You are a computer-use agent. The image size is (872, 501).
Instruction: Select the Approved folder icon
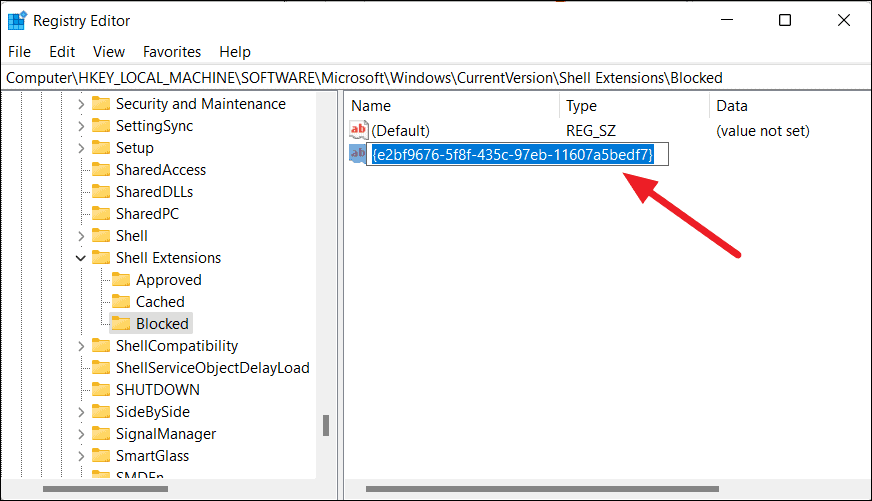coord(121,279)
